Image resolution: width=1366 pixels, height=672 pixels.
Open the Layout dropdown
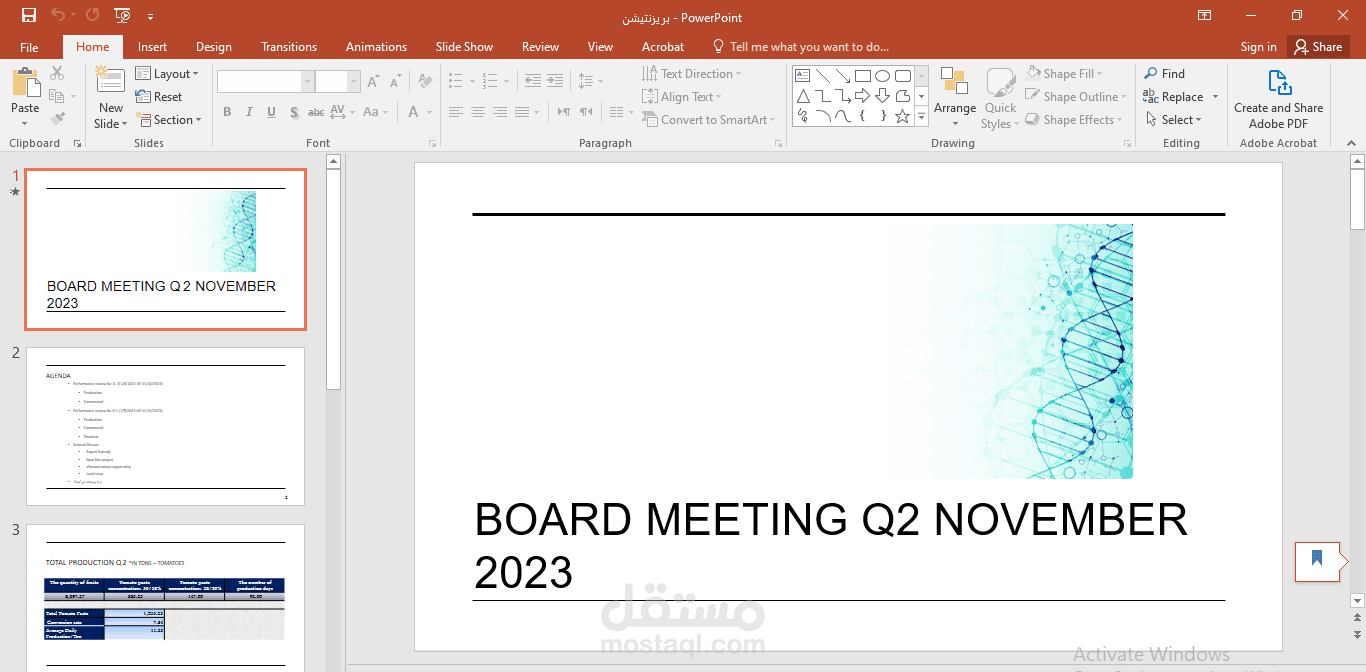coord(167,74)
